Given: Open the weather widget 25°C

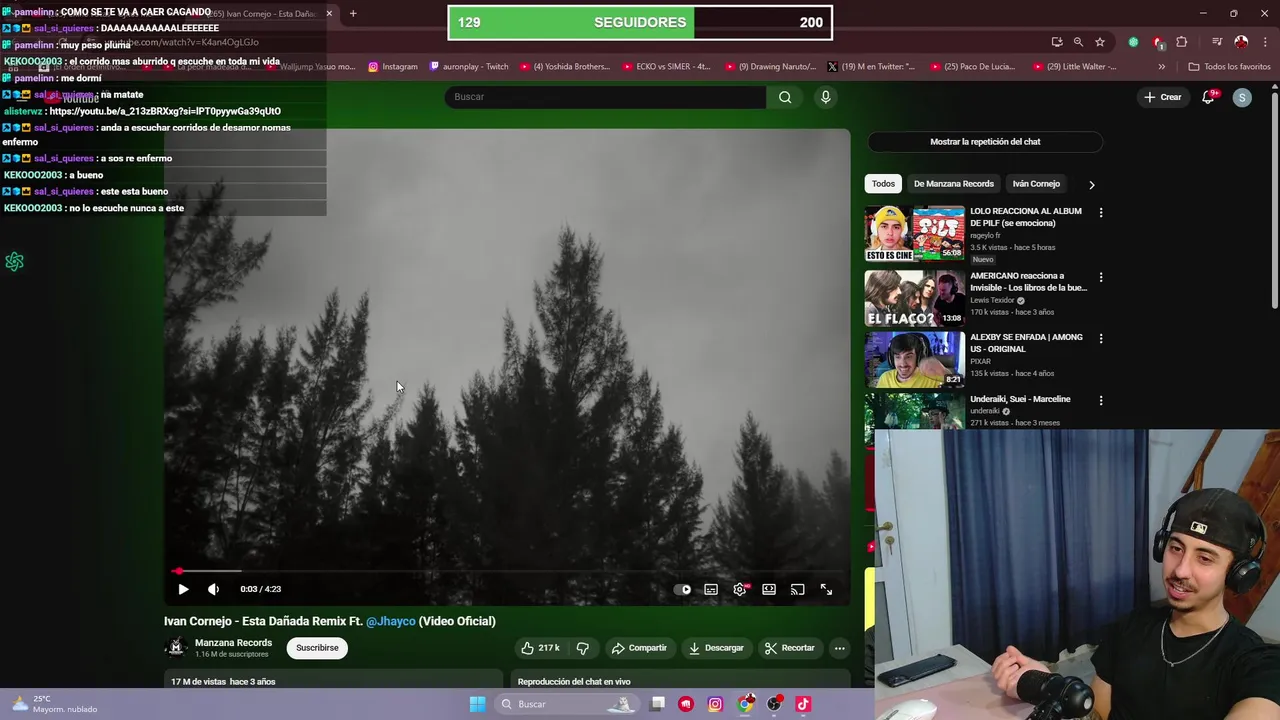Looking at the screenshot, I should (55, 704).
